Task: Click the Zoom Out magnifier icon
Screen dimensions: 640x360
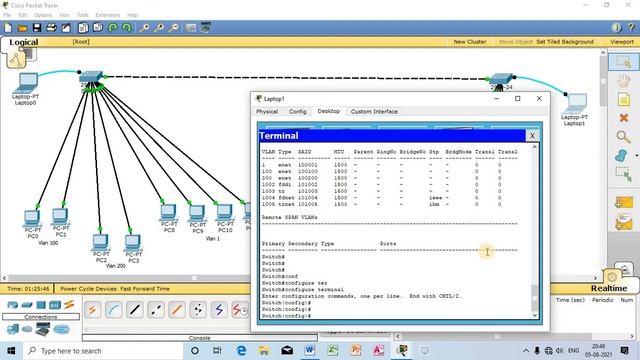Action: pos(173,28)
